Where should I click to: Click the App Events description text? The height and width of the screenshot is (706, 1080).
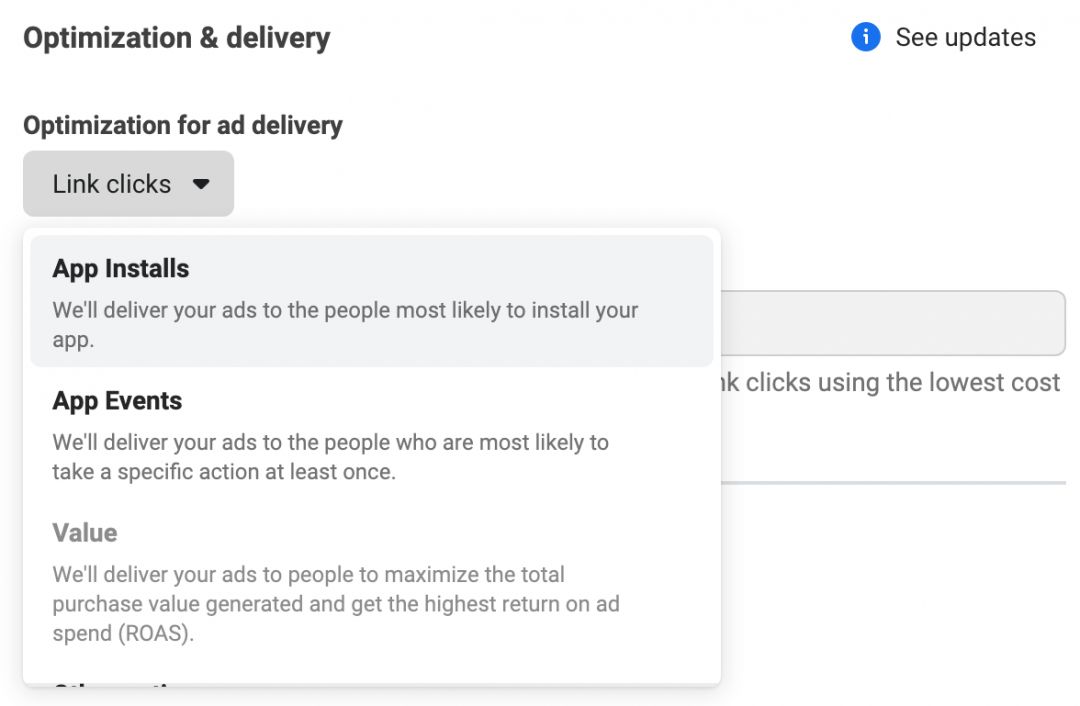pos(330,456)
